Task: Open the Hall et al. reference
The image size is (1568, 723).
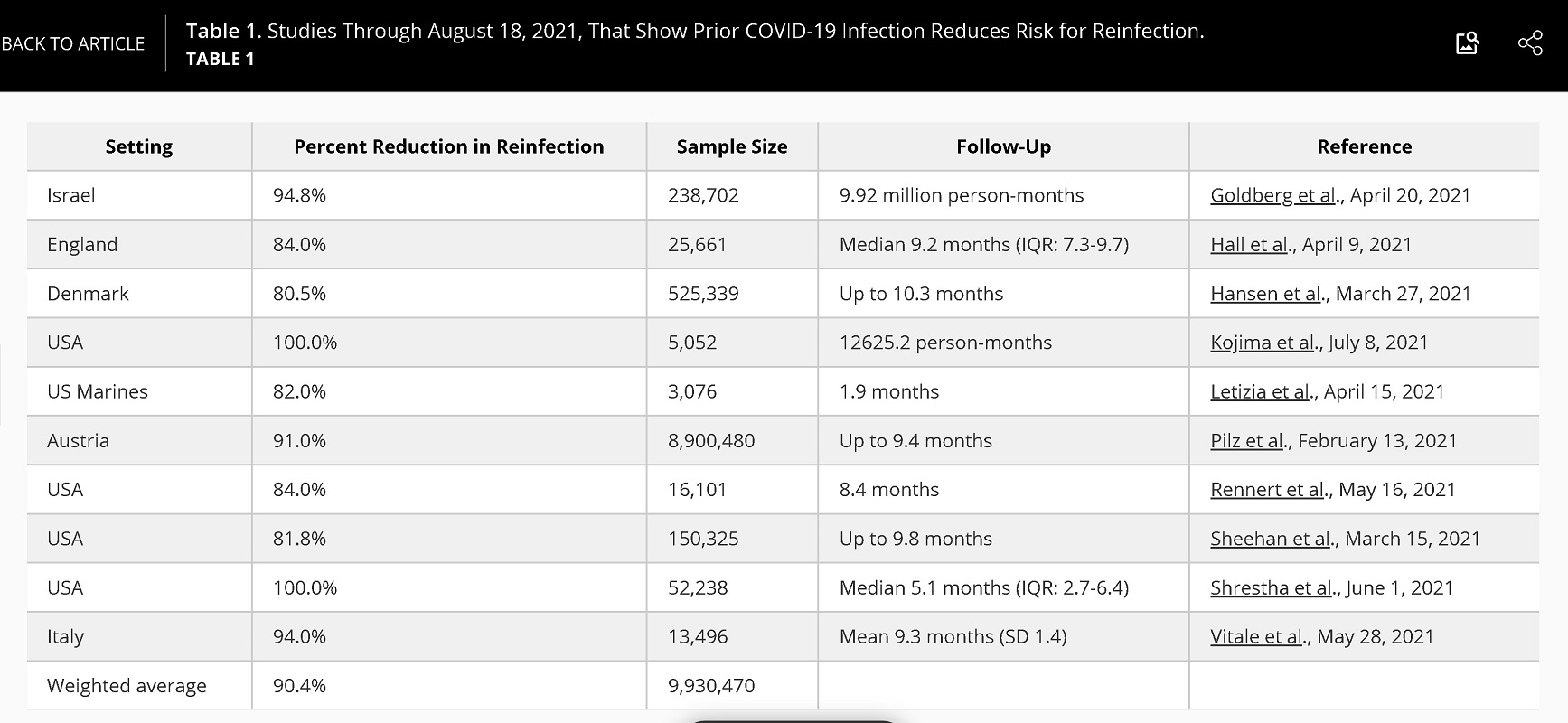Action: click(x=1250, y=244)
